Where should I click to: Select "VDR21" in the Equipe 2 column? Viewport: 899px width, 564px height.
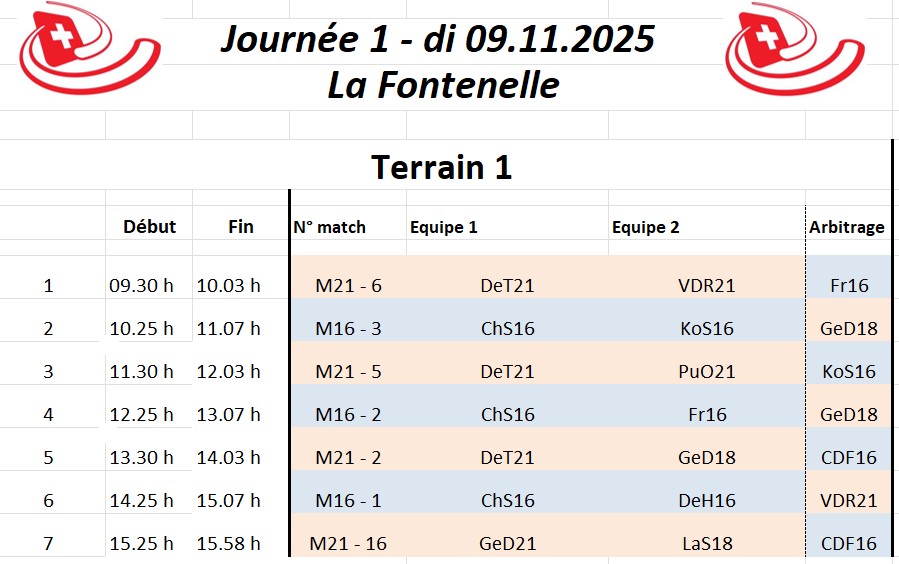tap(706, 285)
